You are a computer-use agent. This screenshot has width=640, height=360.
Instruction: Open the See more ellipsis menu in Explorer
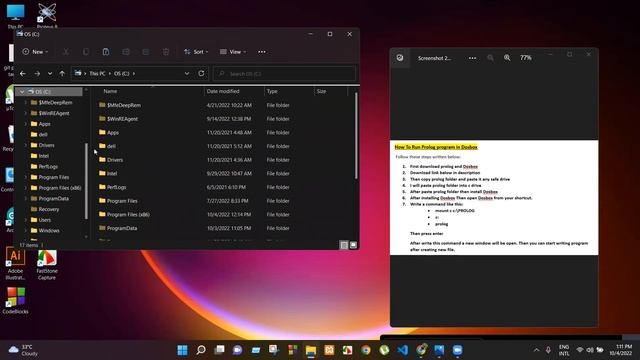pos(262,52)
